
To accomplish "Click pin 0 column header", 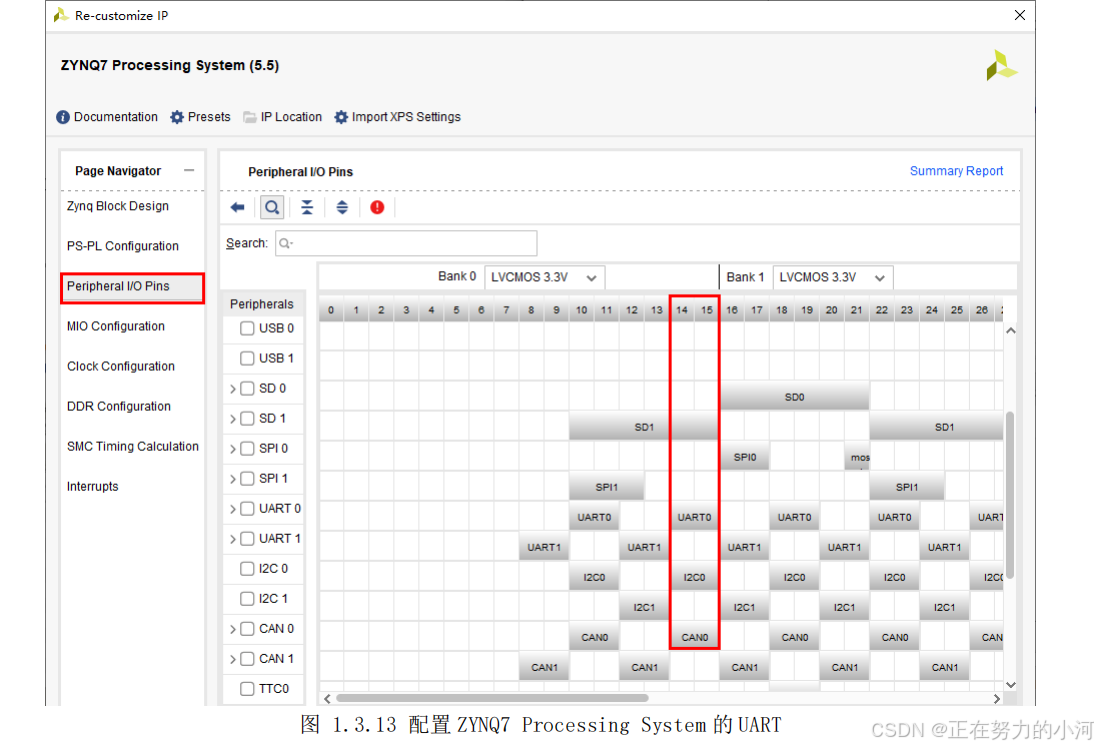I will [331, 309].
